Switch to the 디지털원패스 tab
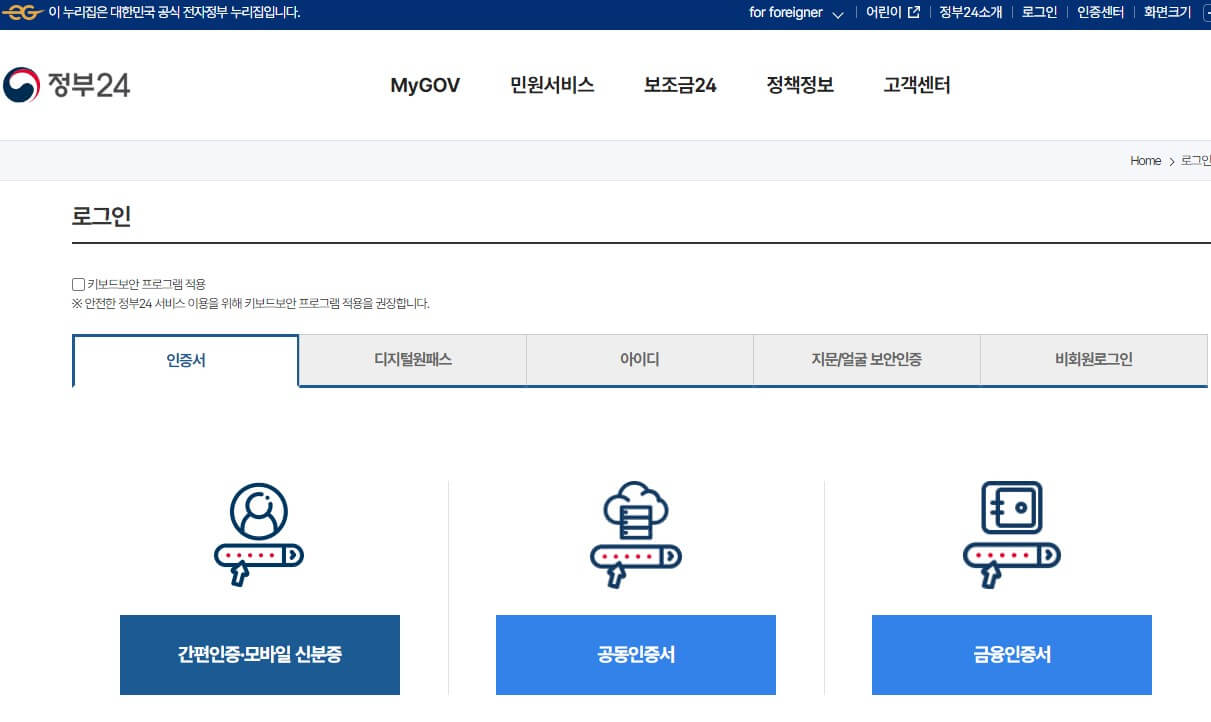1211x722 pixels. pos(411,359)
